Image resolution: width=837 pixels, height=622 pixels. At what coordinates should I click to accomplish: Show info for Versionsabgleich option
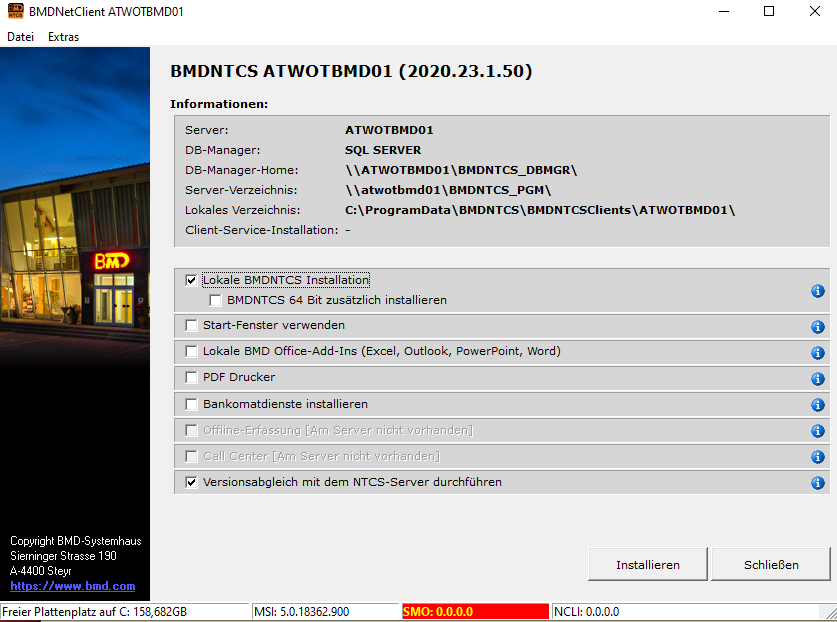[x=818, y=483]
